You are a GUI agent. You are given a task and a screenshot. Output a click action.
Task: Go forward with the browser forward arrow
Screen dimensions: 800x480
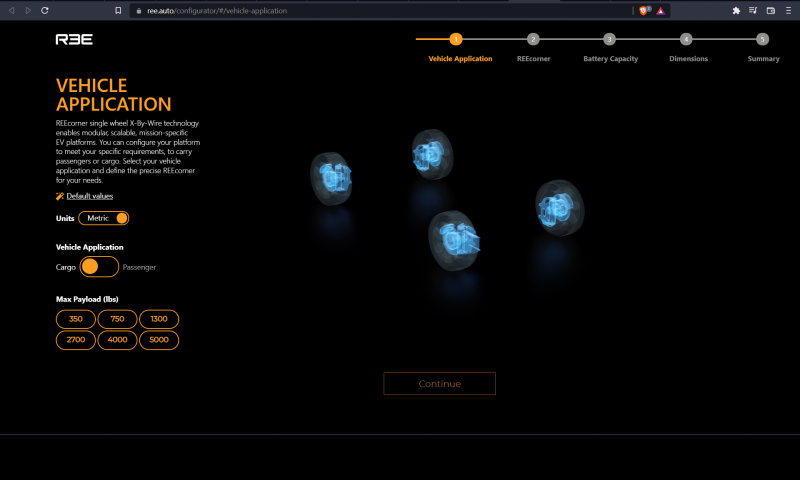(28, 10)
